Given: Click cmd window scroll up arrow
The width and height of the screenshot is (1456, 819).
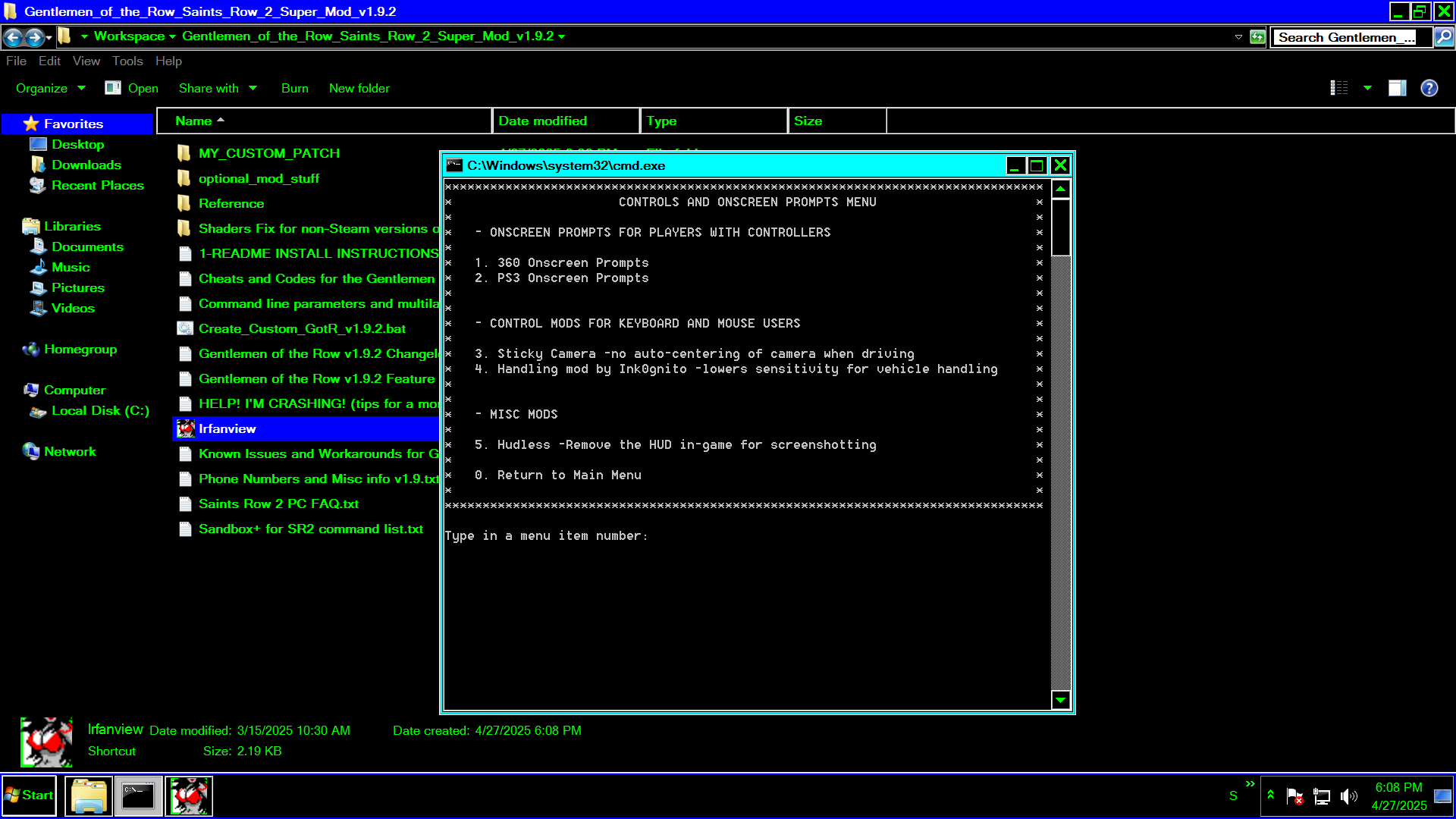Looking at the screenshot, I should click(1061, 189).
